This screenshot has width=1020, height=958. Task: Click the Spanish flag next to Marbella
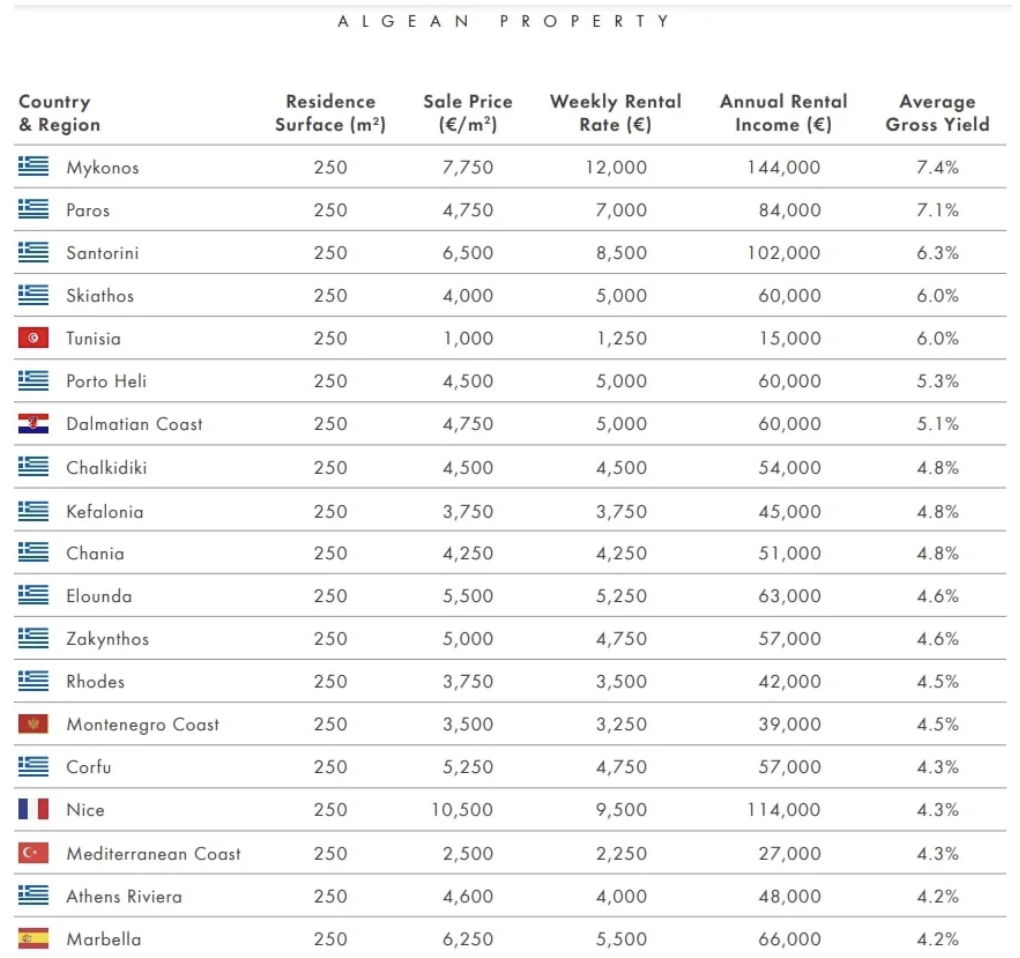pyautogui.click(x=33, y=939)
